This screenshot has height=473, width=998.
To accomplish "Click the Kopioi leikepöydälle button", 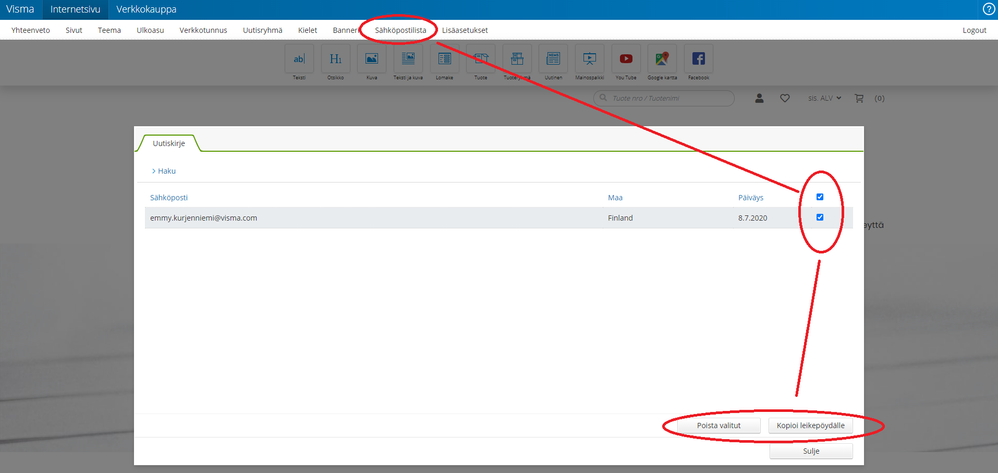I will (x=810, y=425).
